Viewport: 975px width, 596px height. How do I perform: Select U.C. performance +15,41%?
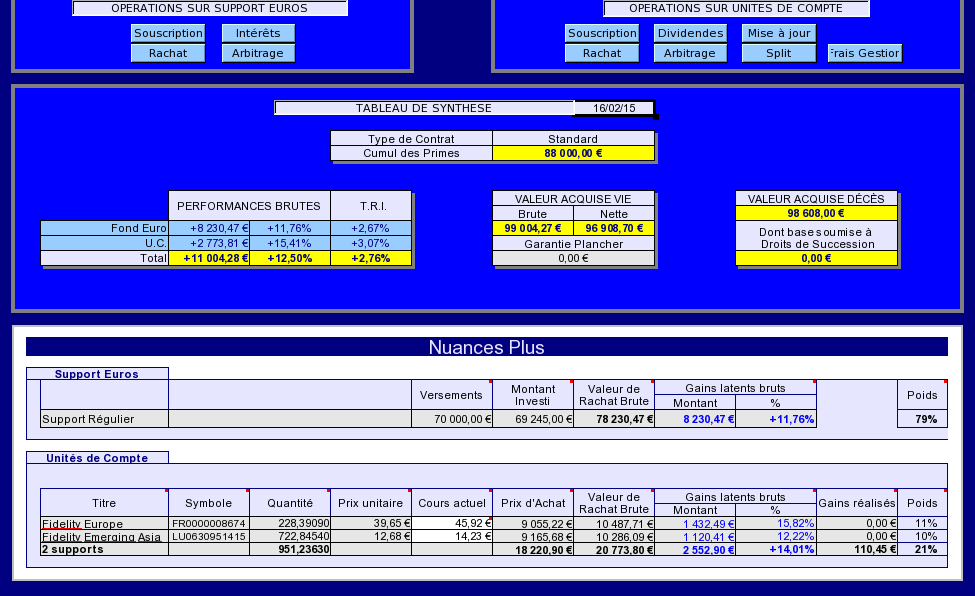pos(290,243)
